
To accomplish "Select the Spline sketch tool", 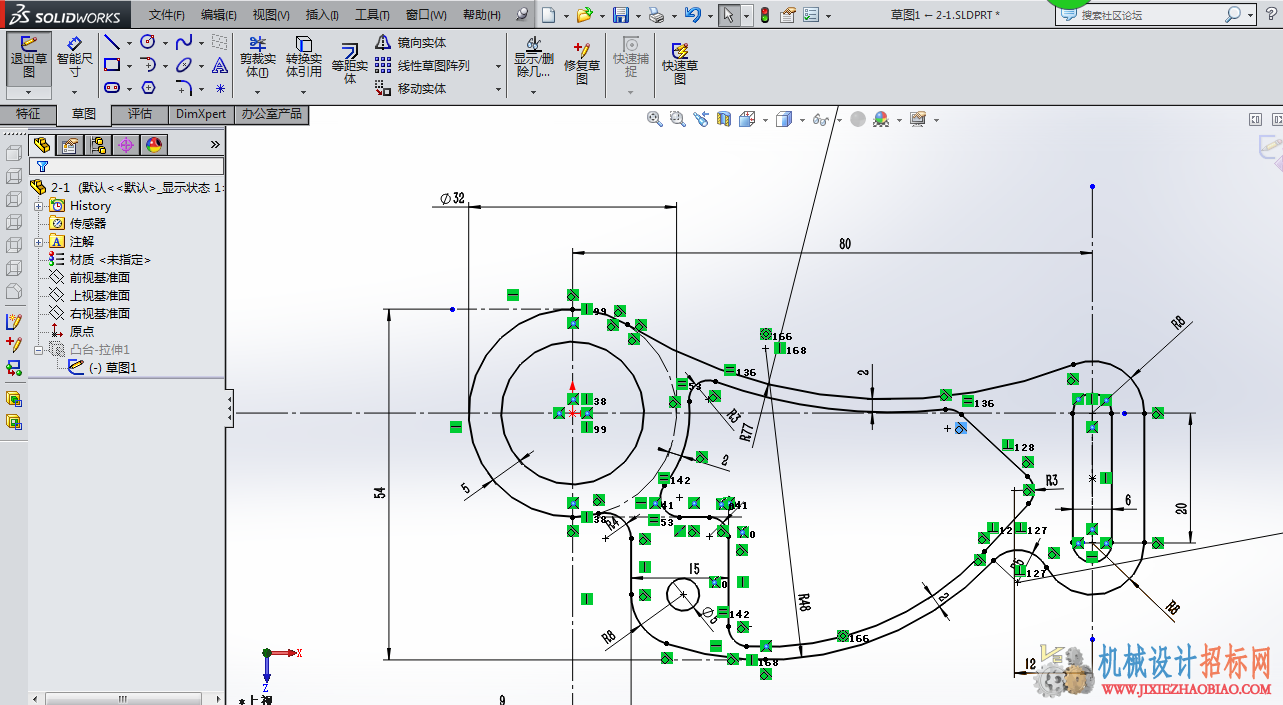I will [x=184, y=42].
